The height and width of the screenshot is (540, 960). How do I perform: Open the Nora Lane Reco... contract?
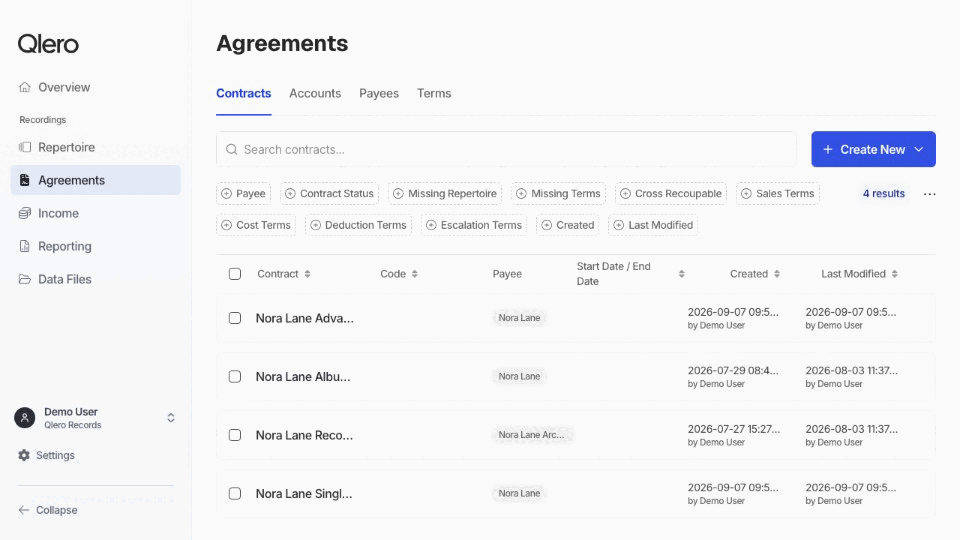tap(304, 435)
